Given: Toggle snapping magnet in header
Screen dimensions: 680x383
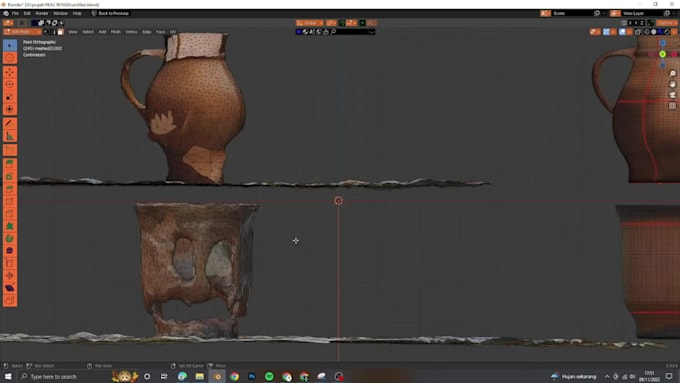Looking at the screenshot, I should tap(342, 23).
